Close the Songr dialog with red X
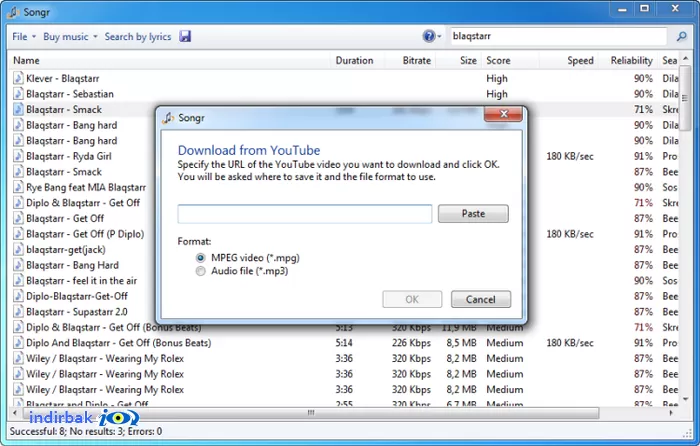The width and height of the screenshot is (700, 446). (x=503, y=114)
